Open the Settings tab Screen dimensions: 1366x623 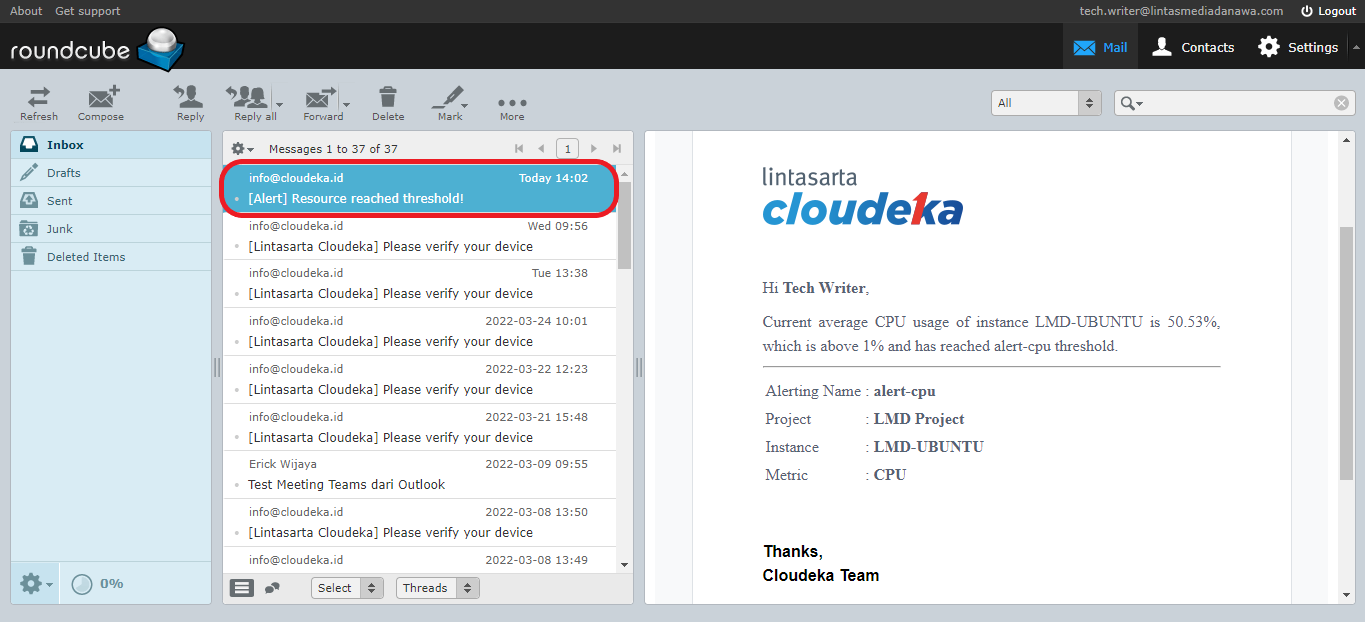[1298, 47]
